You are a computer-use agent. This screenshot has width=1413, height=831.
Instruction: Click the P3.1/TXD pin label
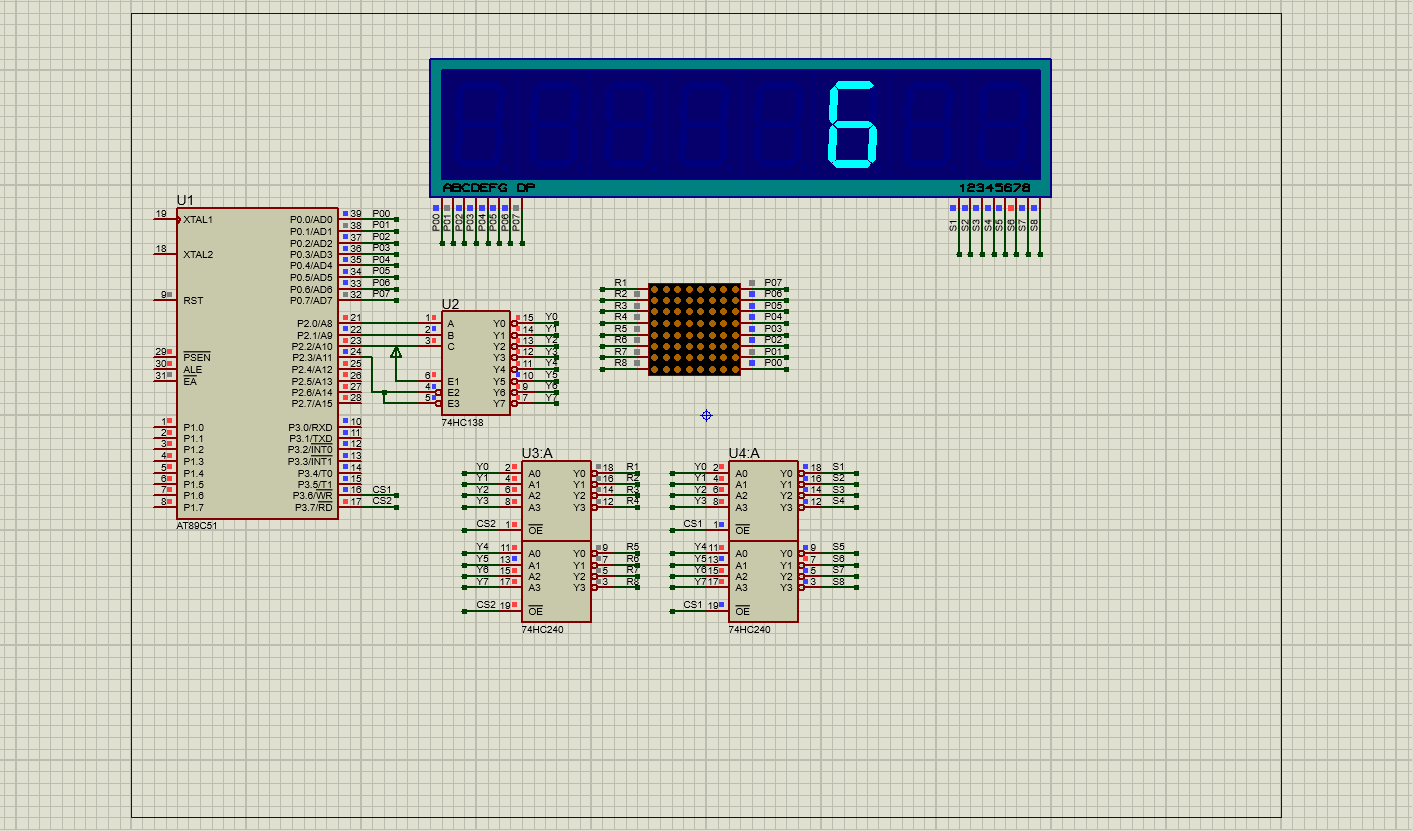313,438
